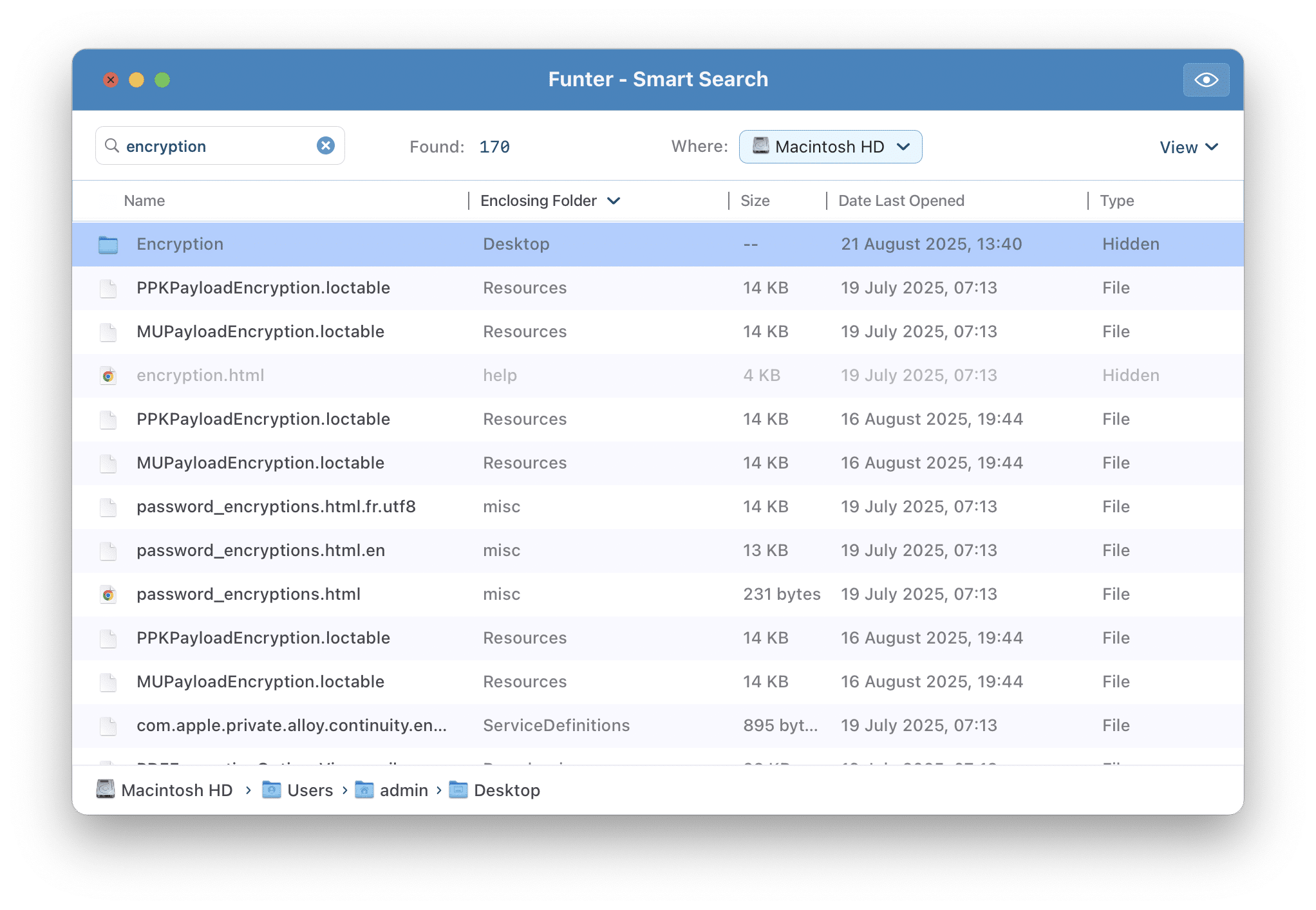
Task: Select password_encryptions.html file name
Action: pyautogui.click(x=249, y=594)
